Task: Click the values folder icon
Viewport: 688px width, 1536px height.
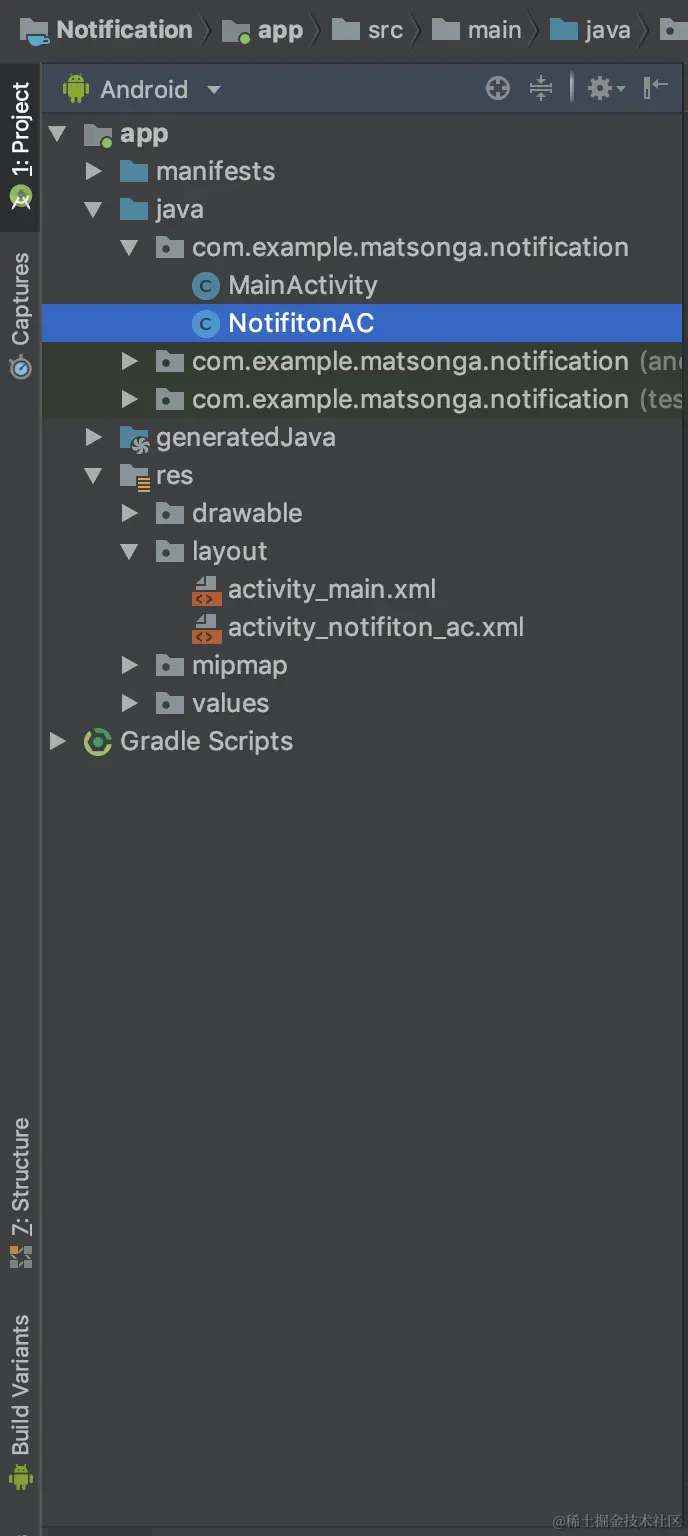Action: pyautogui.click(x=170, y=703)
